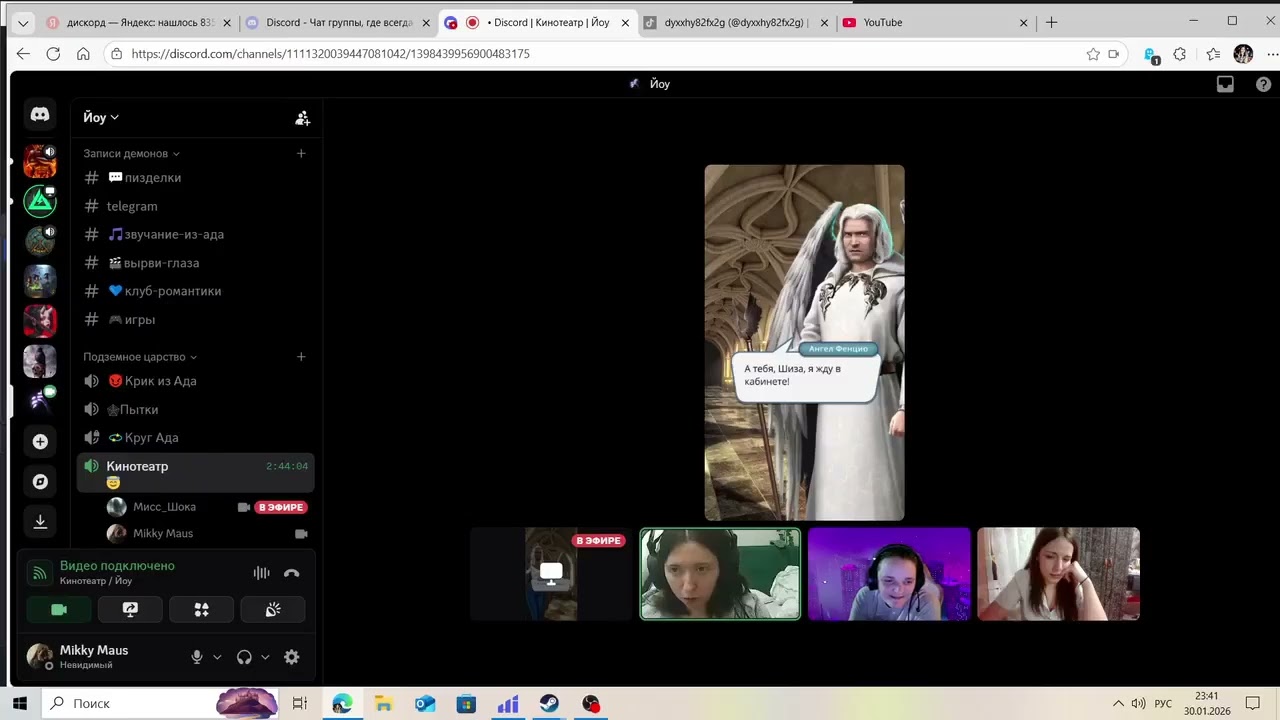Open the Ghostery extension icon
The image size is (1280, 720).
[1150, 55]
